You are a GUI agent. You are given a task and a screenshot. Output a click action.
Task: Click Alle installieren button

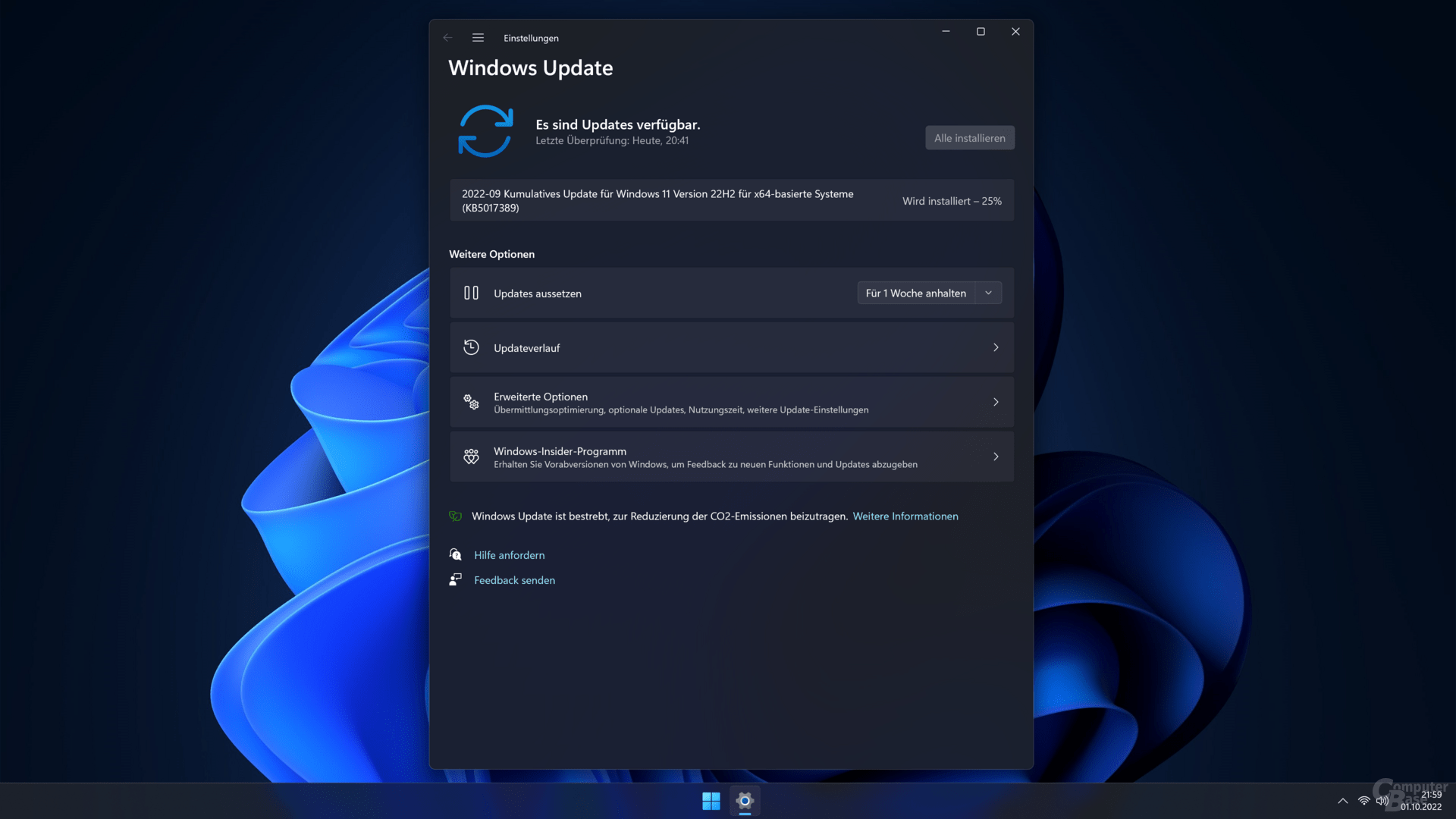point(969,138)
